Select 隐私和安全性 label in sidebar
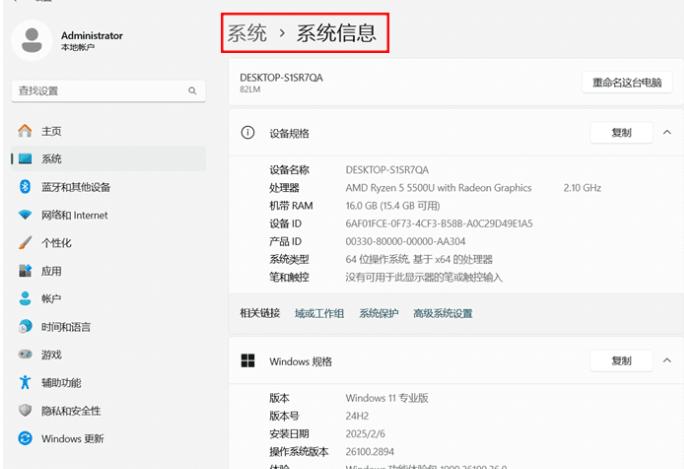Image resolution: width=684 pixels, height=469 pixels. click(x=71, y=411)
